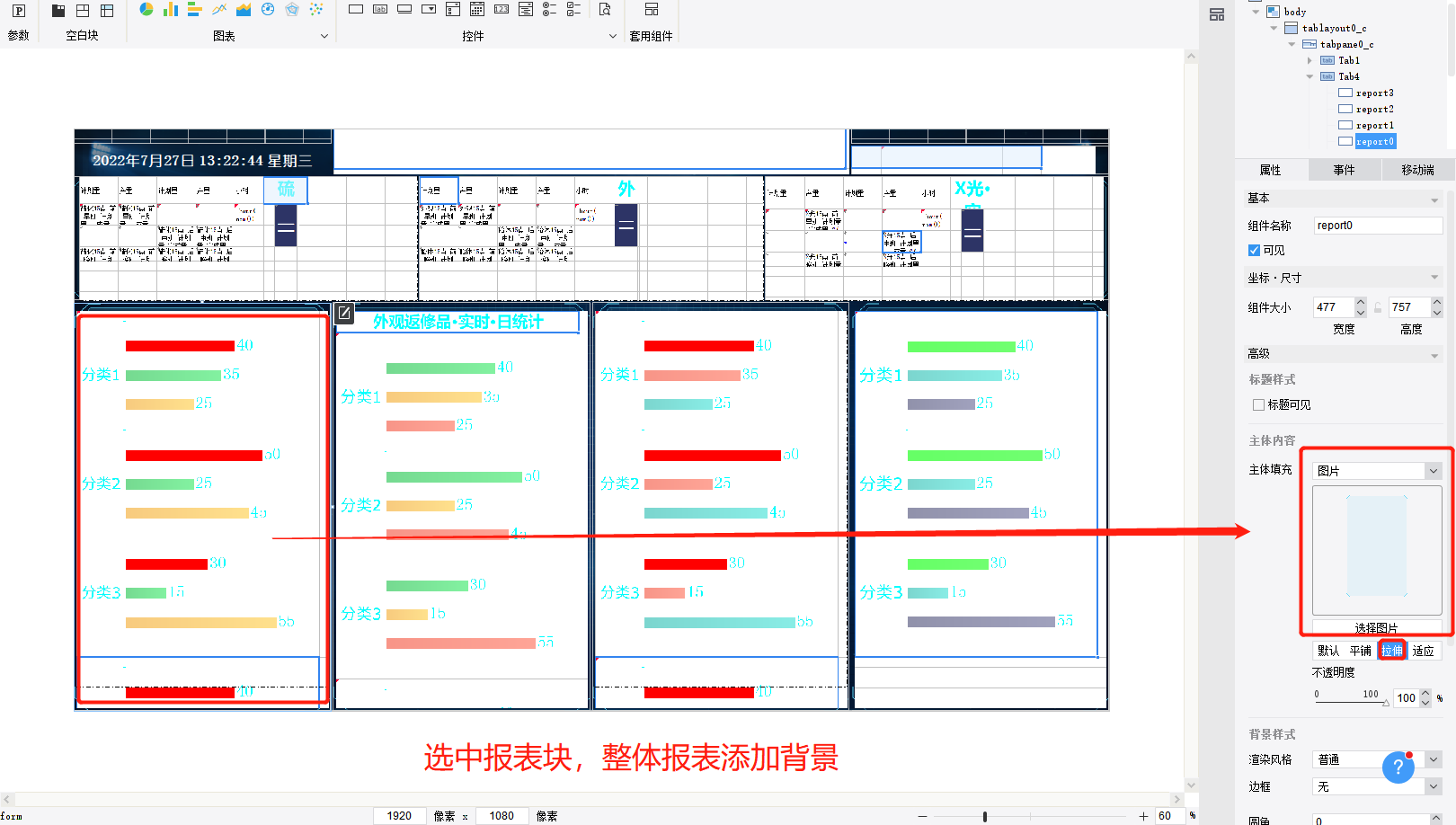This screenshot has width=1456, height=825.
Task: Click the zoom in plus button
Action: [x=1143, y=816]
